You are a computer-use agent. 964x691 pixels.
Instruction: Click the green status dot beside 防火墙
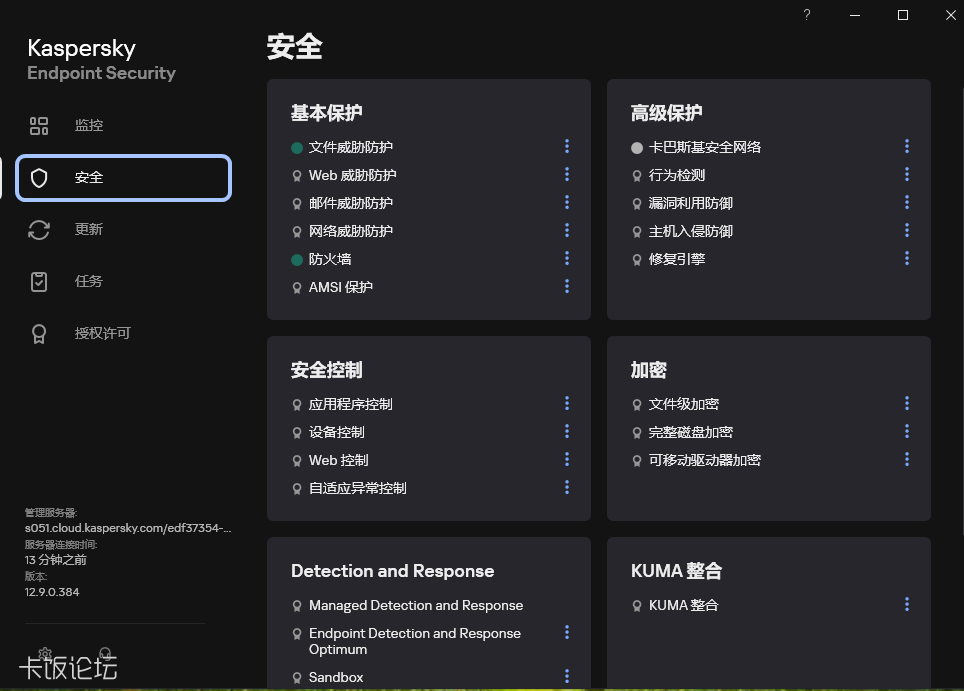(x=297, y=259)
